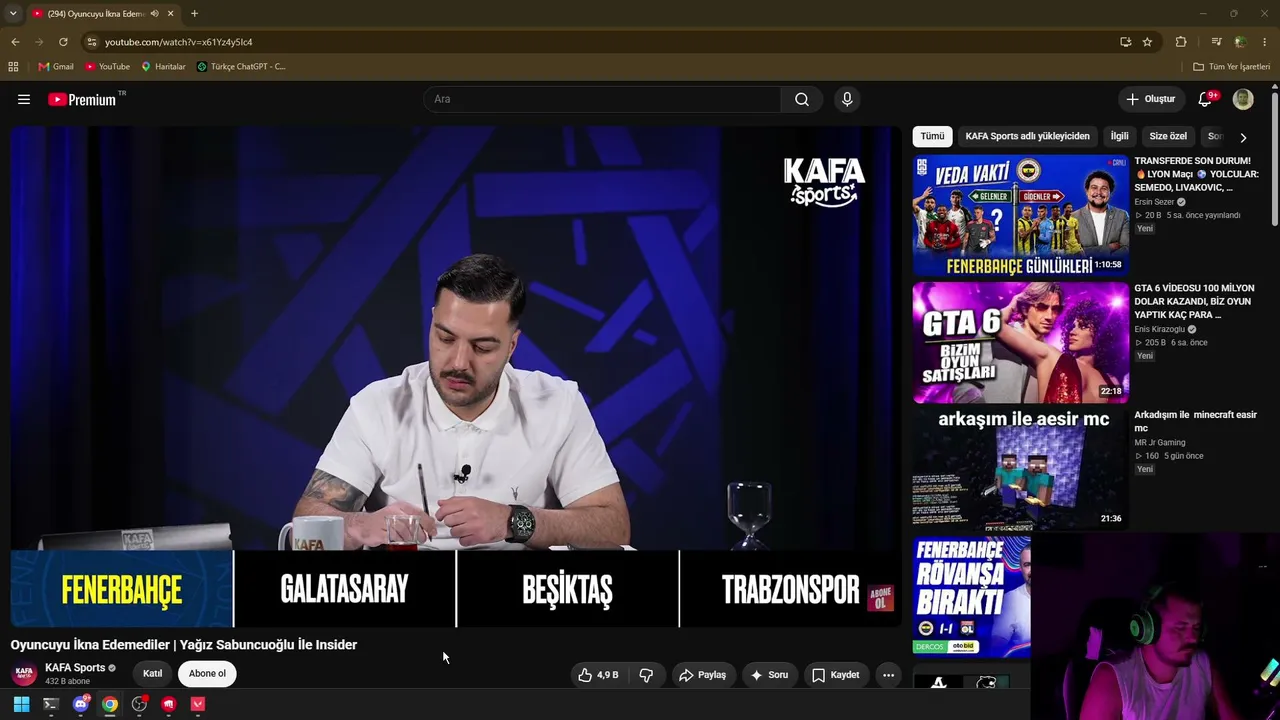Open the Oluştur create menu

pos(1151,99)
